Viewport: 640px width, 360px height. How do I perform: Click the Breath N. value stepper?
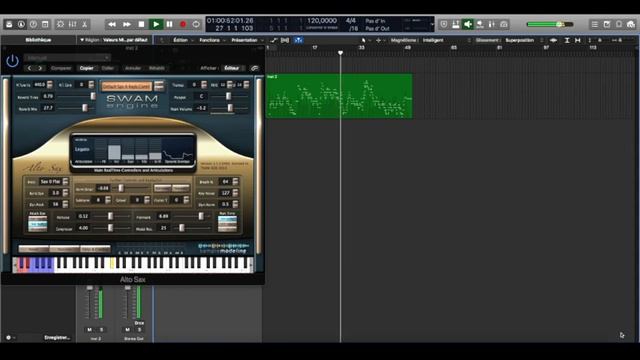235,181
